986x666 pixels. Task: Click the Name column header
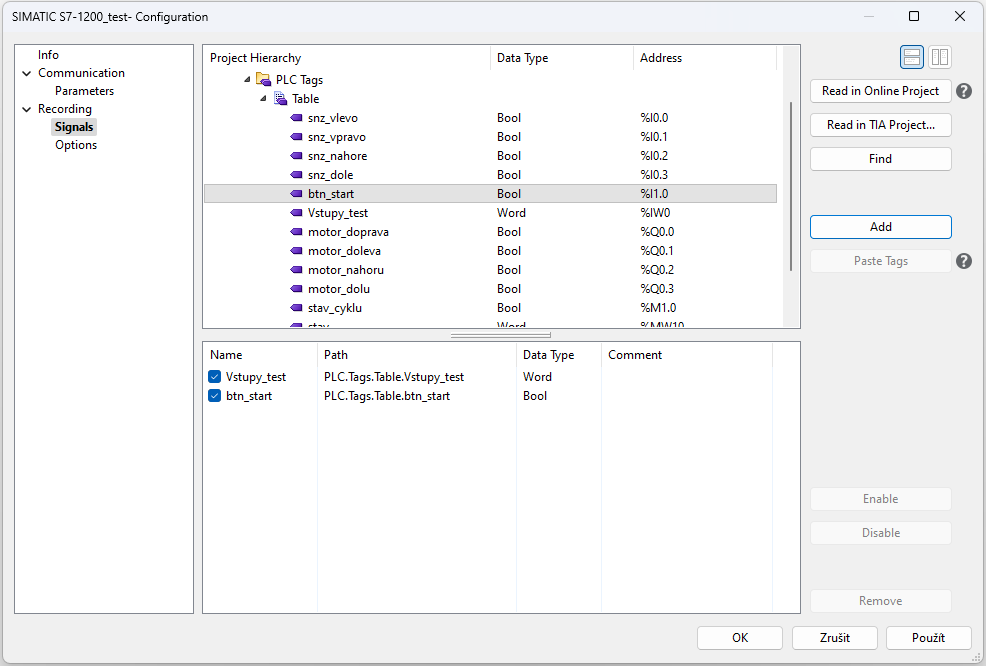click(x=260, y=355)
